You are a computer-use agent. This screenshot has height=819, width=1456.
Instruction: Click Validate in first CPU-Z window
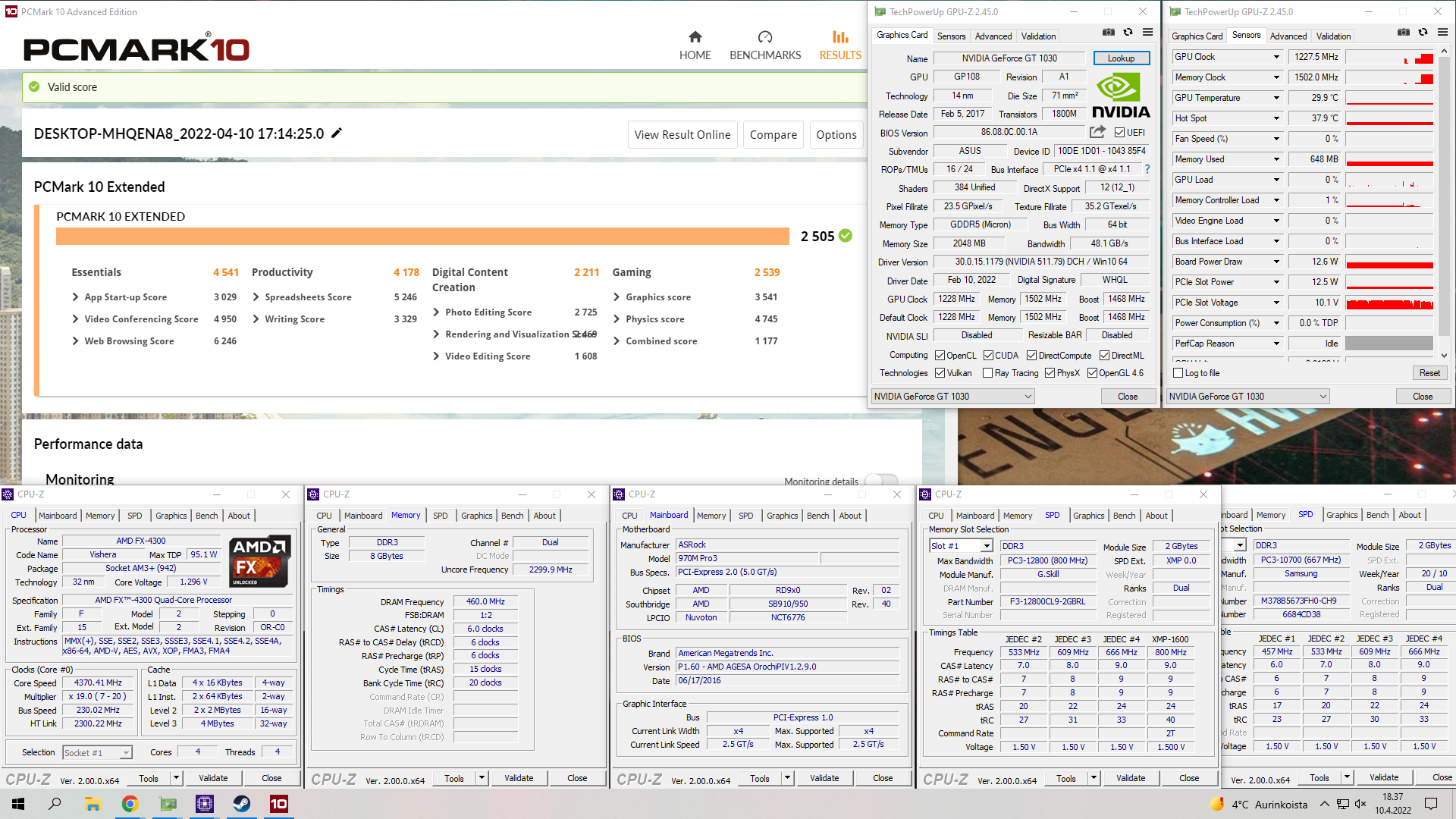coord(213,778)
